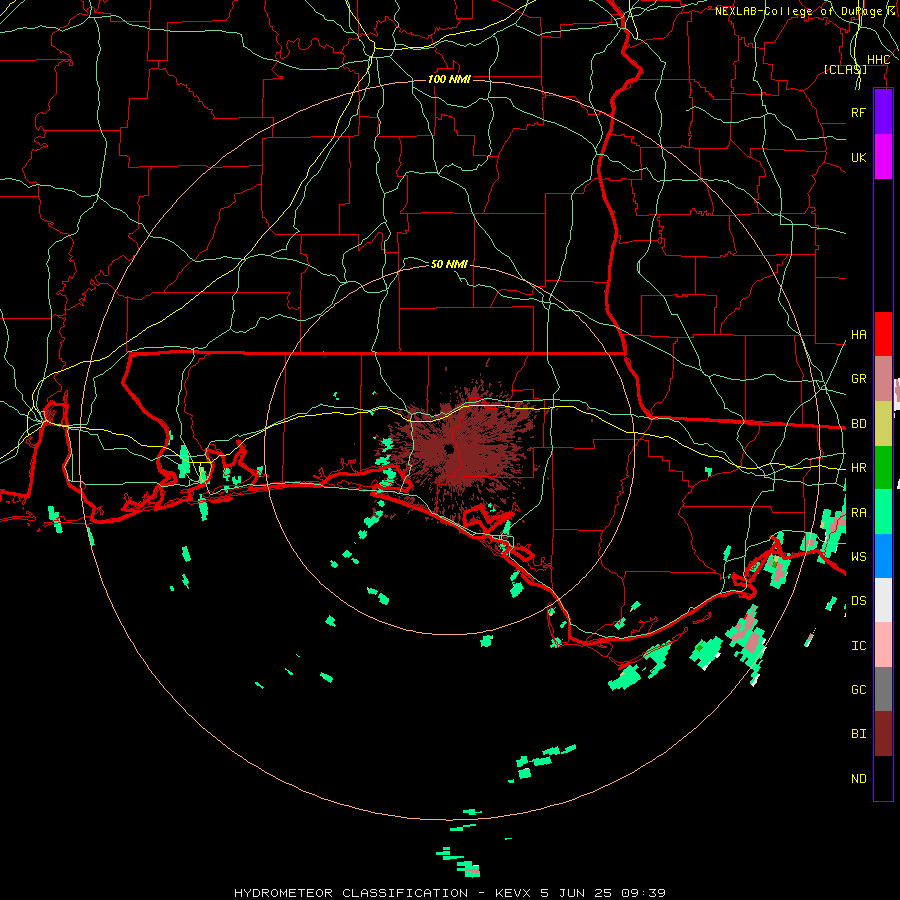This screenshot has height=900, width=900.
Task: Click the 'DS' legend label
Action: [x=858, y=601]
